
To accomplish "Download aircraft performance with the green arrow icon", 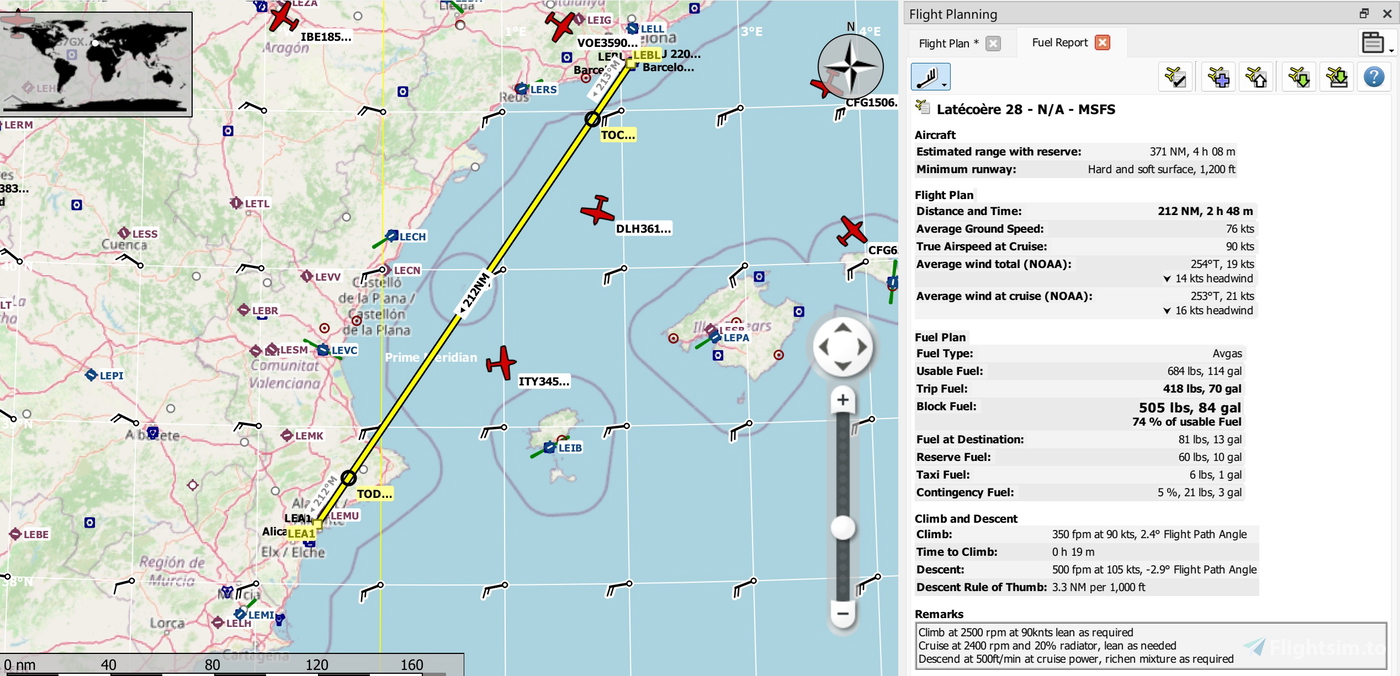I will click(x=1298, y=76).
